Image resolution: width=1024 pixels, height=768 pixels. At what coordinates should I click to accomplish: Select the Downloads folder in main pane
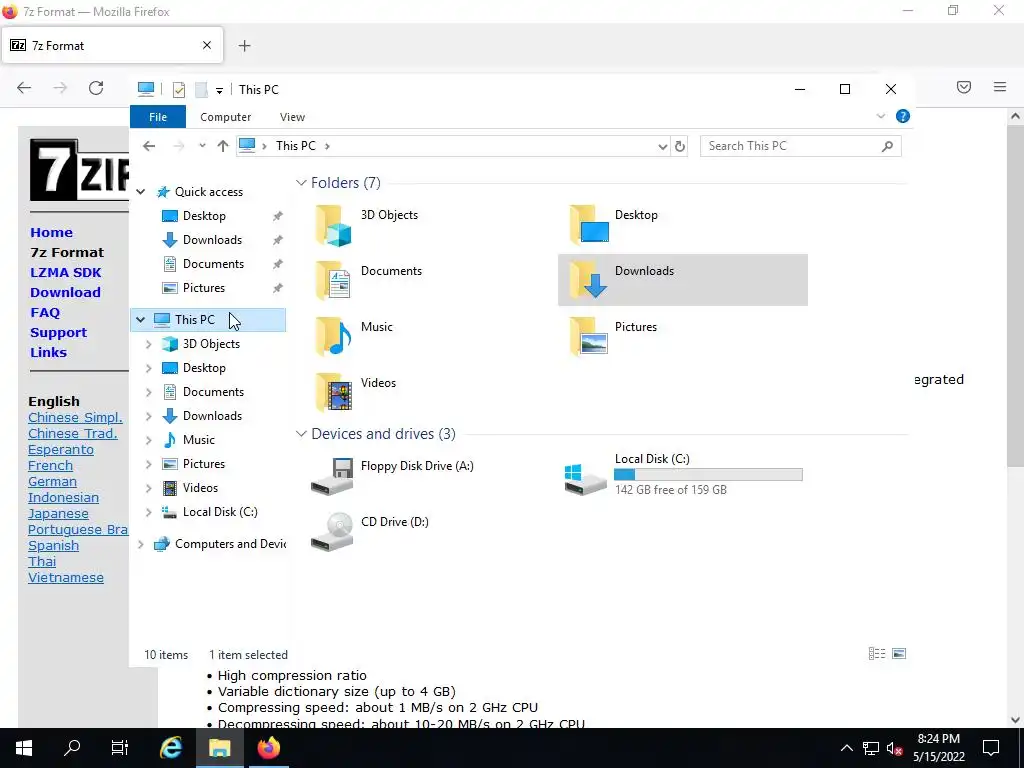tap(682, 280)
